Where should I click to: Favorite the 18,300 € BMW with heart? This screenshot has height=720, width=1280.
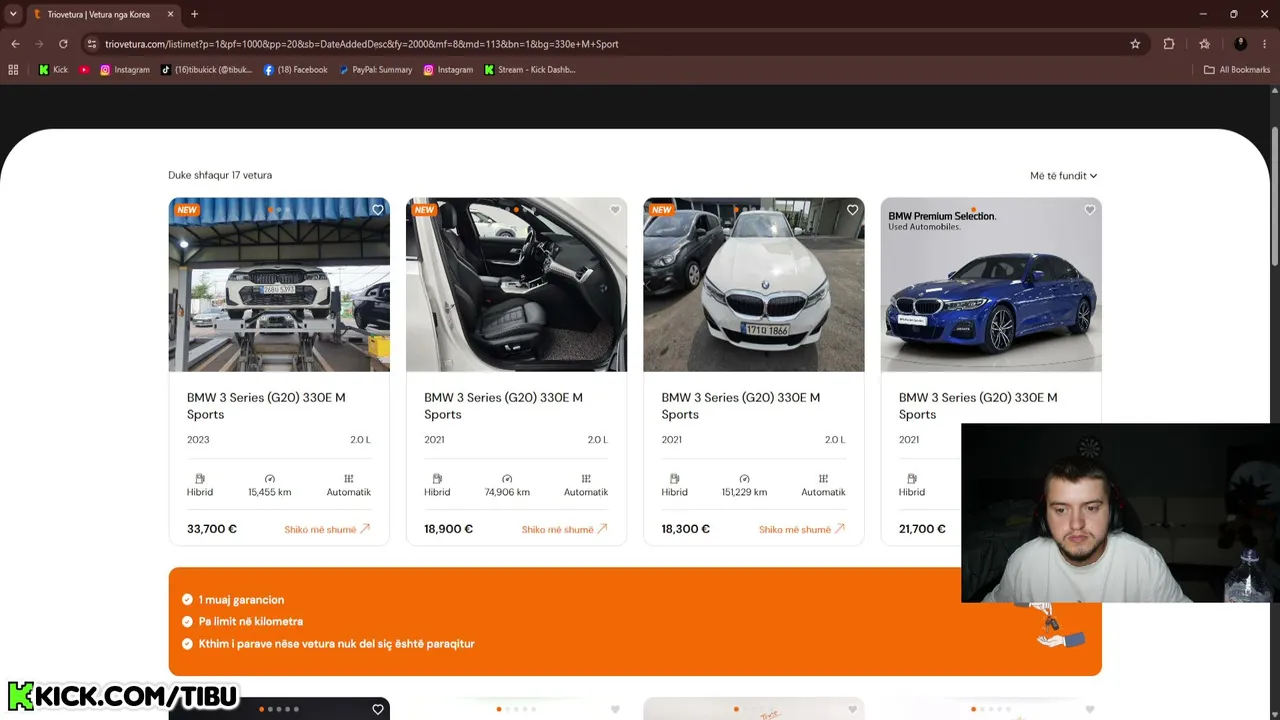click(852, 210)
